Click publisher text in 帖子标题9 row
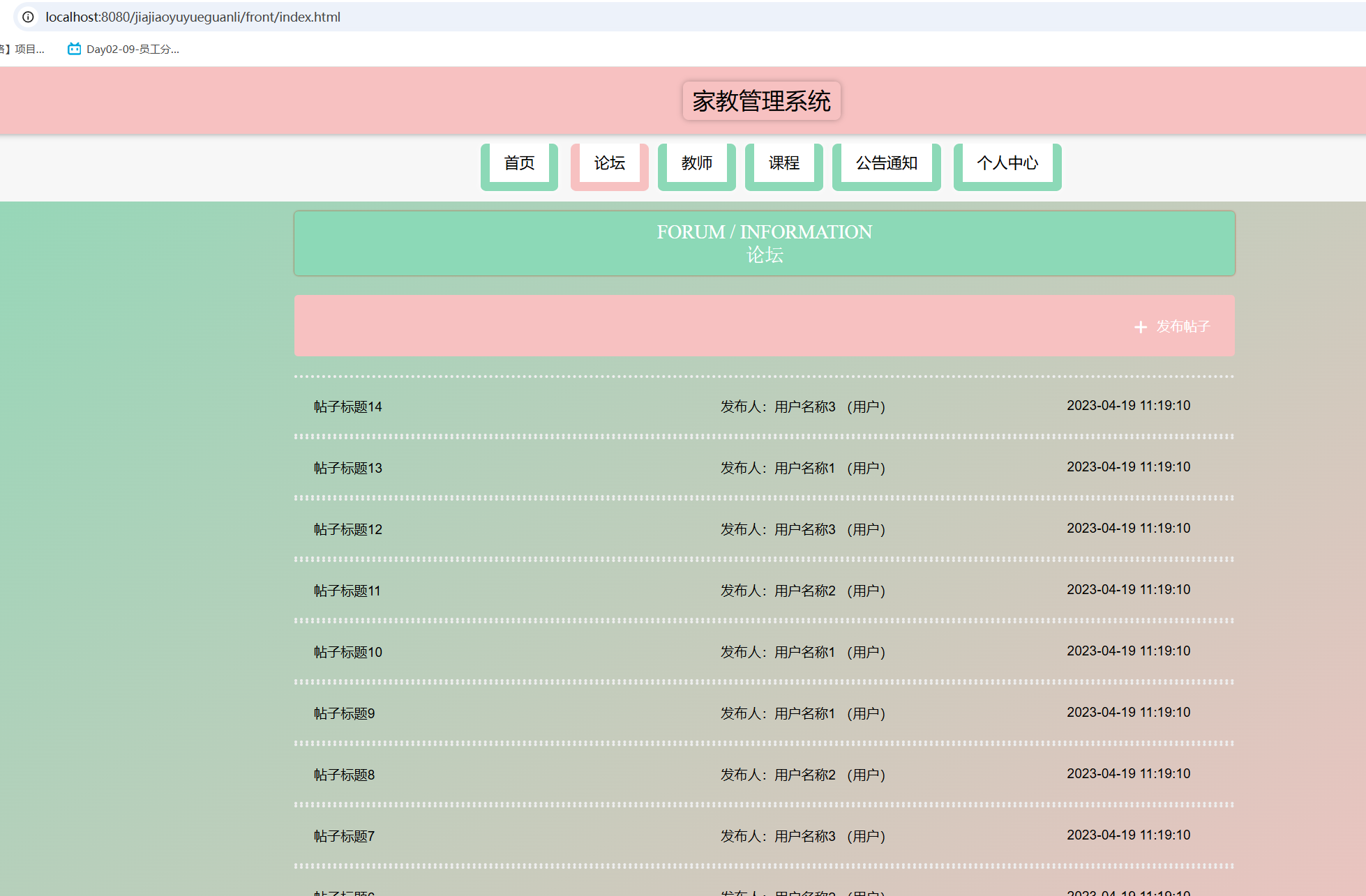This screenshot has width=1366, height=896. pyautogui.click(x=803, y=713)
